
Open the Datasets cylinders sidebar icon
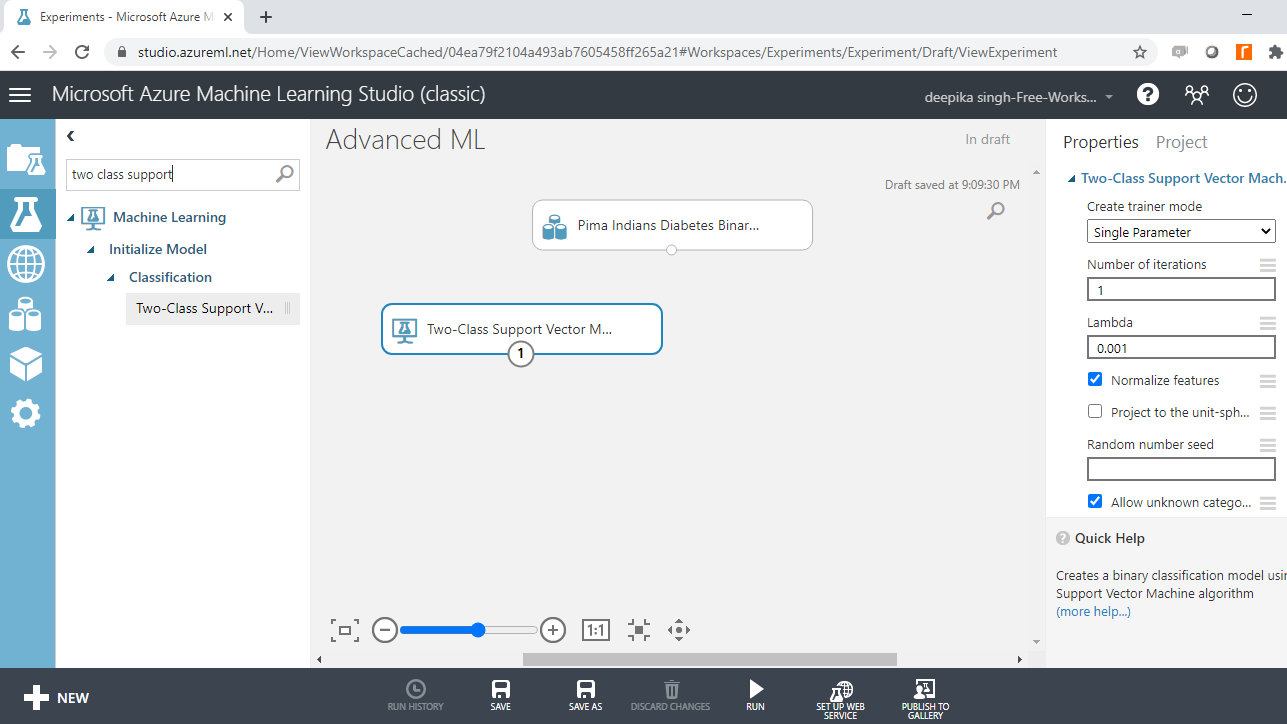coord(26,315)
